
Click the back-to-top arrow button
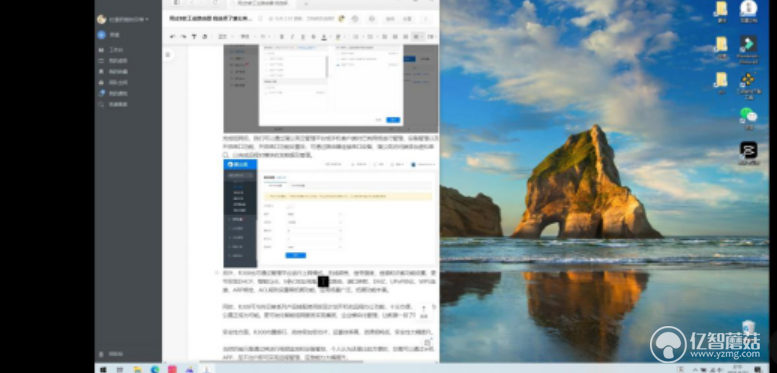[424, 311]
